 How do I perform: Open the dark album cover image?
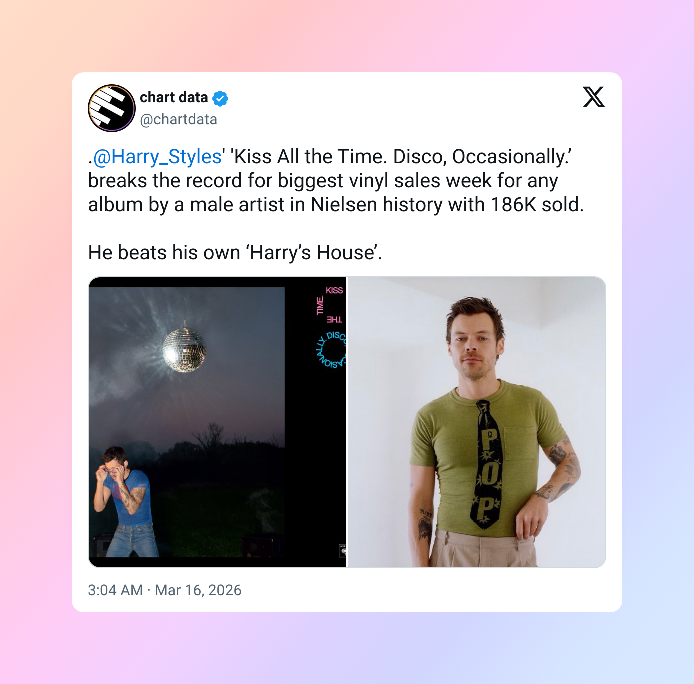[x=217, y=422]
